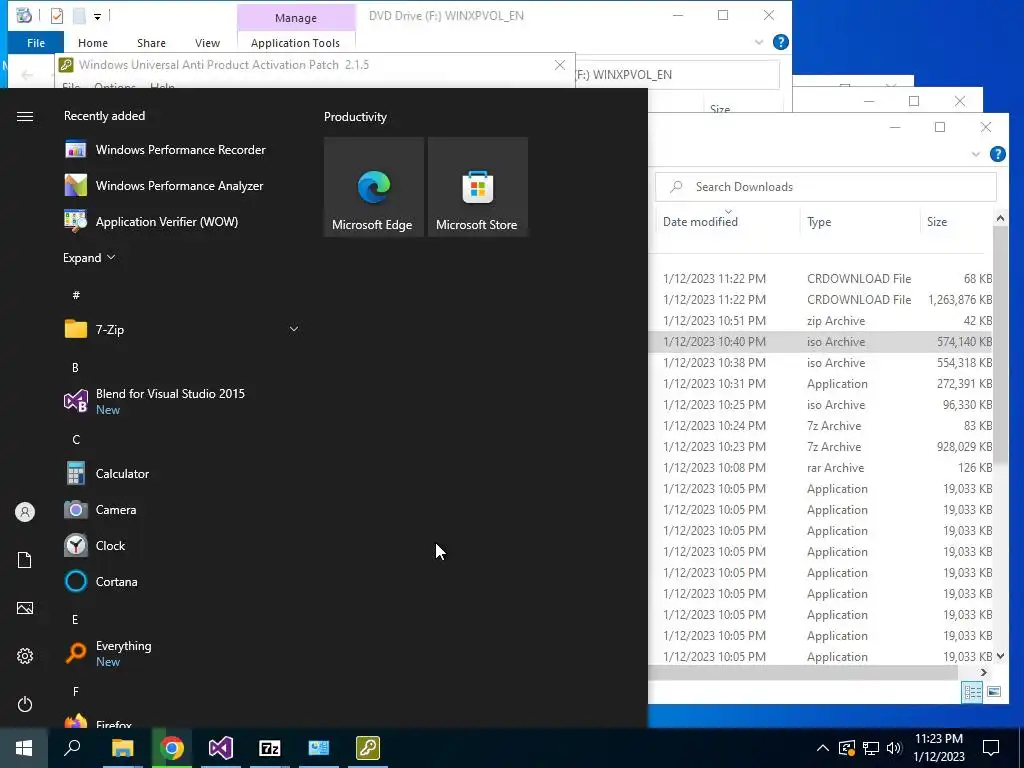1024x768 pixels.
Task: Open Pictures from Start sidebar
Action: click(x=25, y=608)
